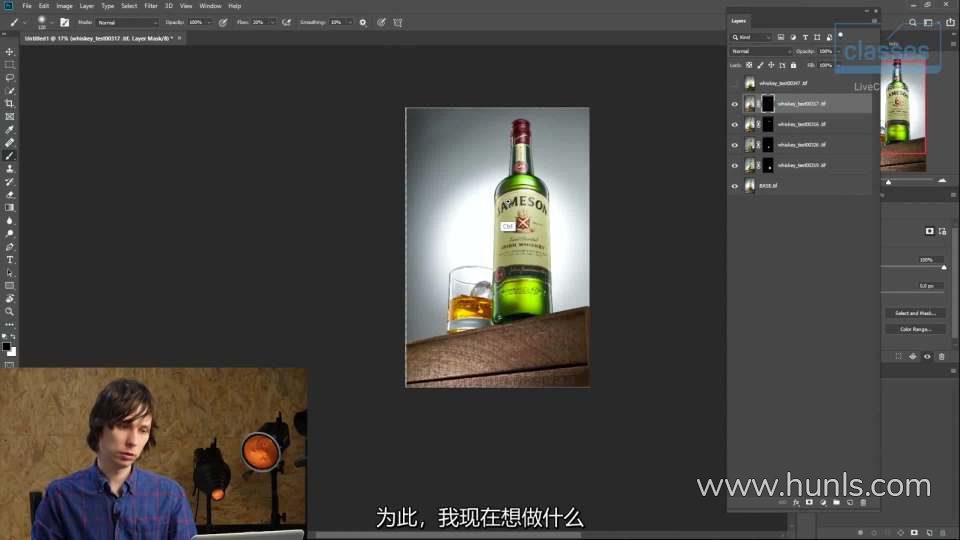This screenshot has height=540, width=960.
Task: Click the foreground color swatch
Action: pyautogui.click(x=7, y=347)
